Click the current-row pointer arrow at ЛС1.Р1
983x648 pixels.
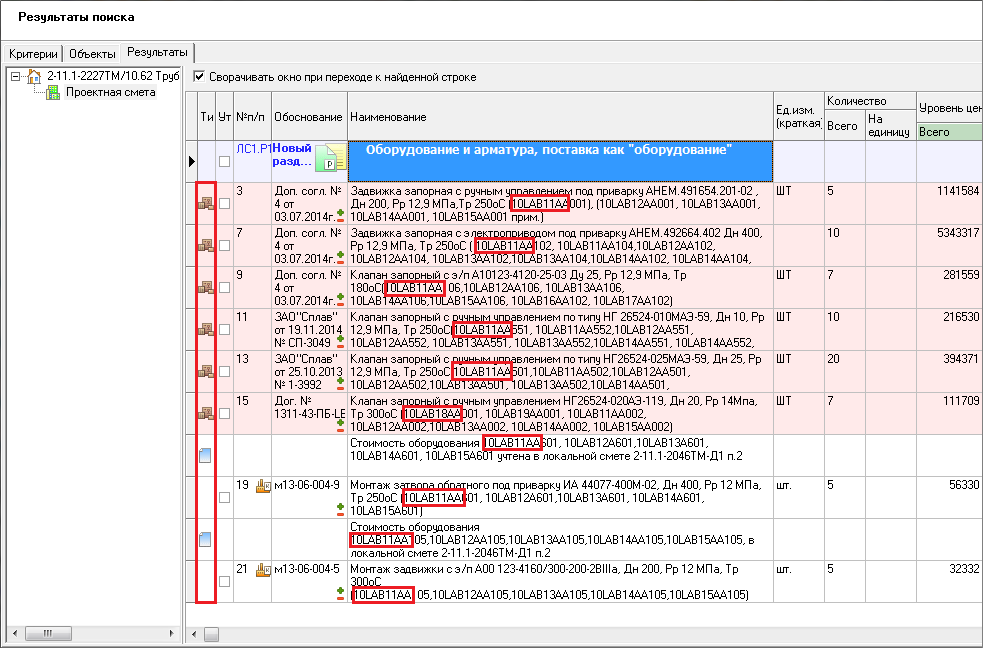click(192, 161)
